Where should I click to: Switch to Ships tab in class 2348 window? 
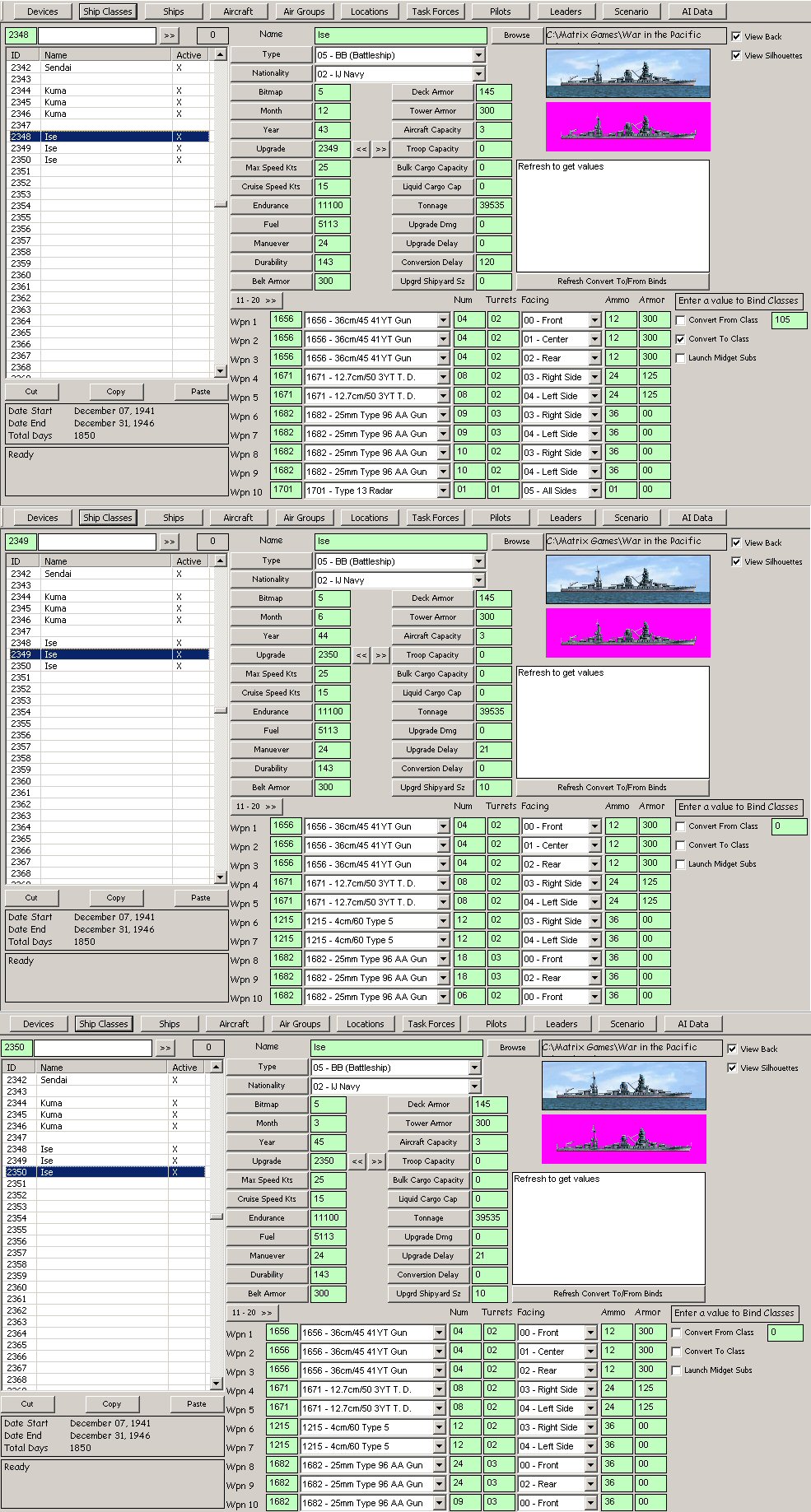point(174,12)
